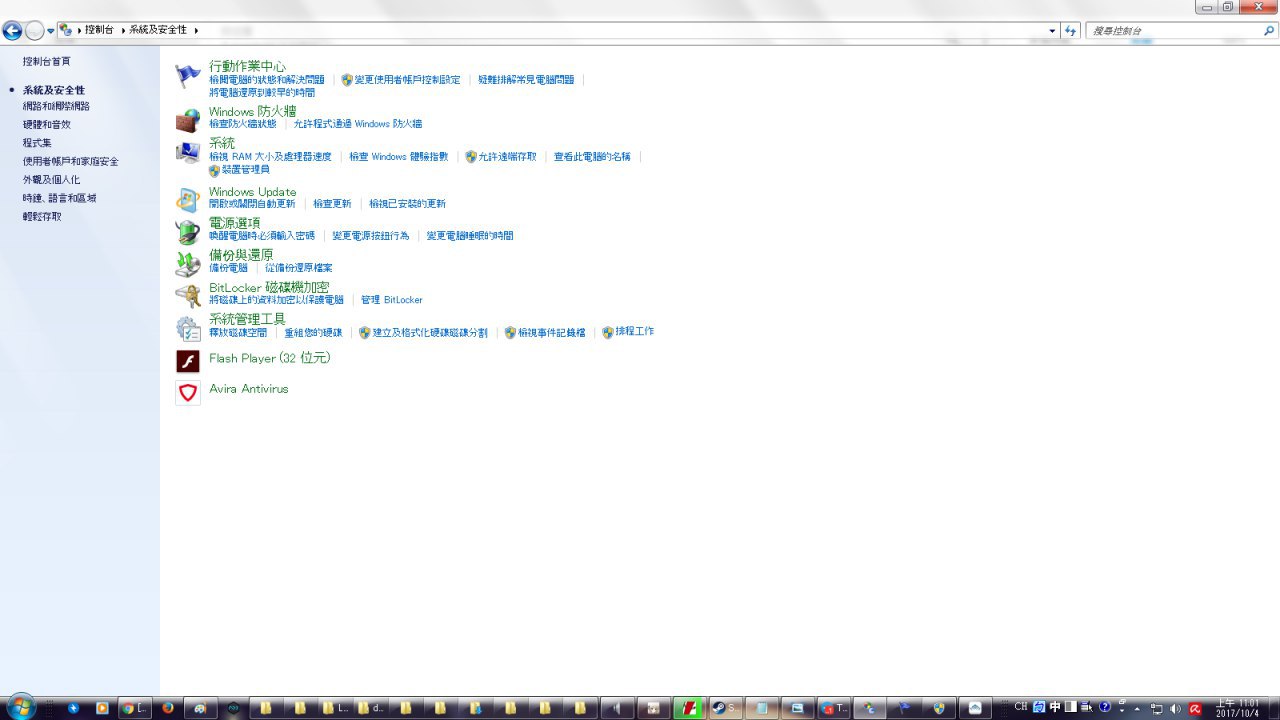Viewport: 1280px width, 720px height.
Task: Click the 控制台 breadcrumb in the address bar
Action: pos(100,31)
